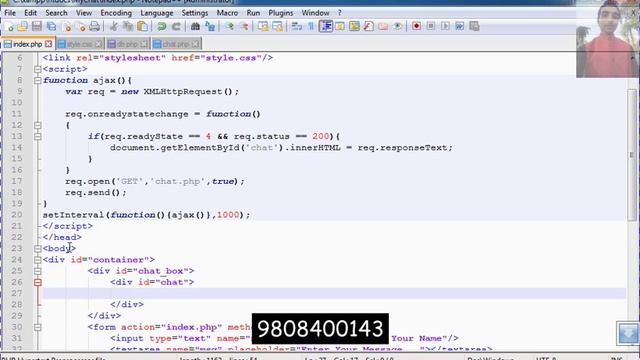The width and height of the screenshot is (640, 360).
Task: Open the Document Map icon
Action: point(354,27)
